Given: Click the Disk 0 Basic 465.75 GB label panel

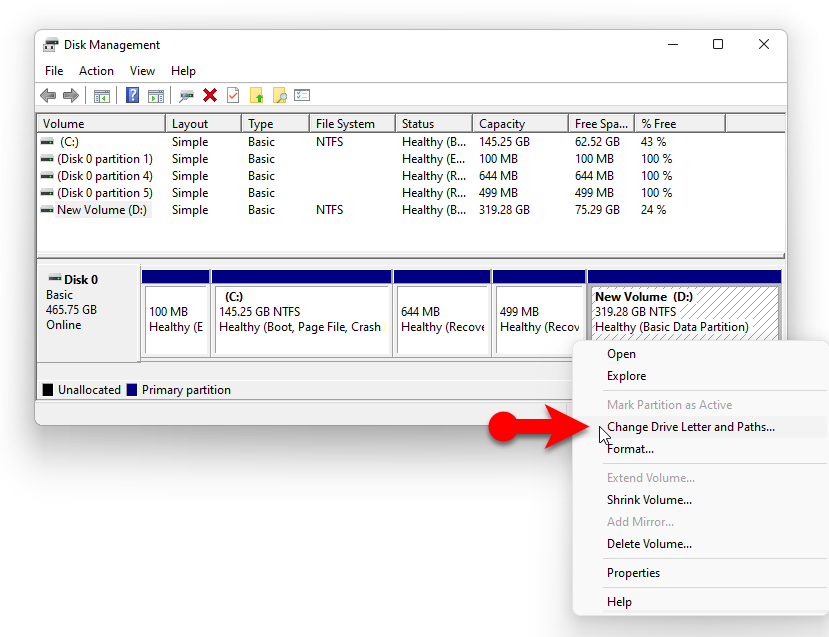Looking at the screenshot, I should (88, 313).
